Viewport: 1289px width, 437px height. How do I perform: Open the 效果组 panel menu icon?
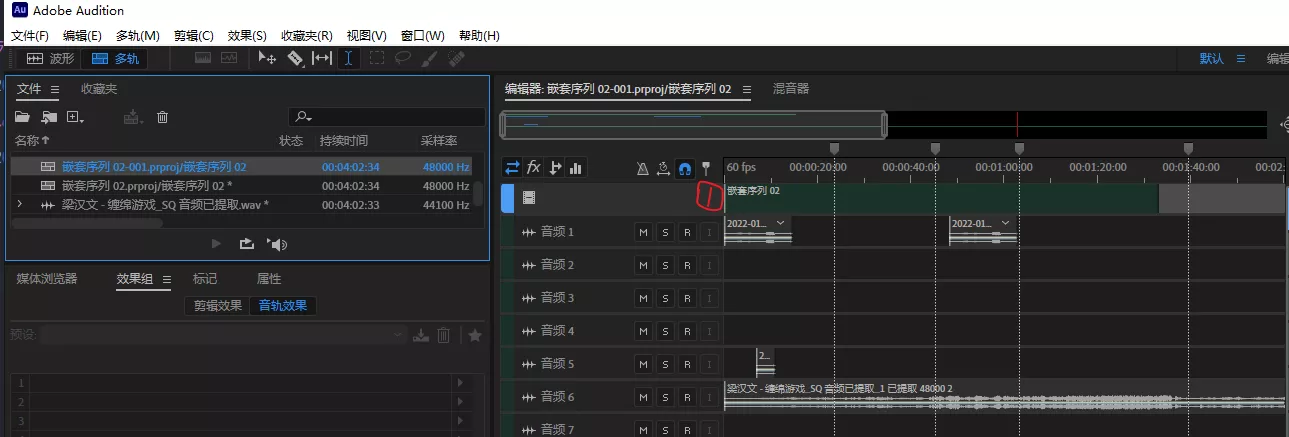167,279
